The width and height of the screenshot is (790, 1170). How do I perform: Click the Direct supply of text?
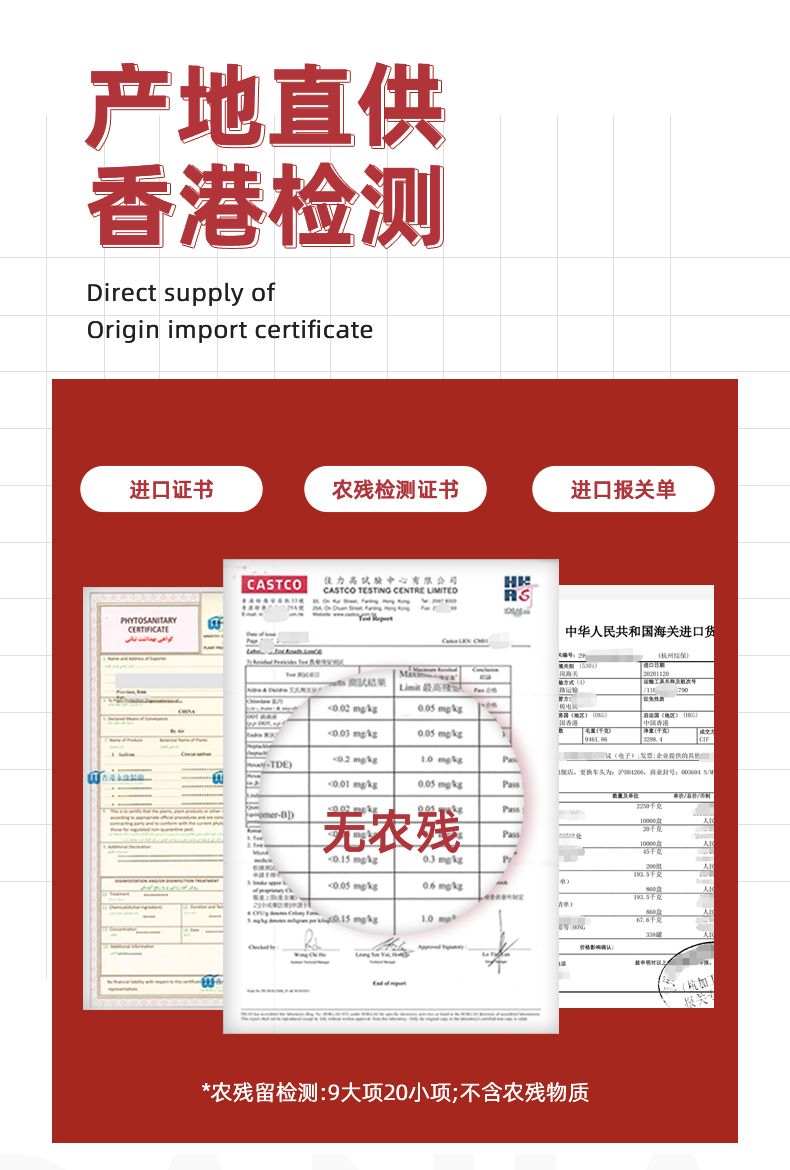[181, 292]
